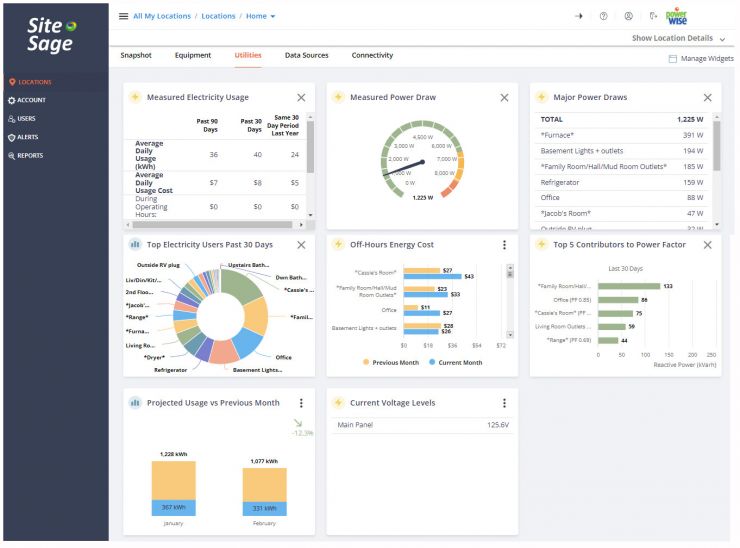Click the Manage Widgets button
The width and height of the screenshot is (740, 548).
click(701, 59)
